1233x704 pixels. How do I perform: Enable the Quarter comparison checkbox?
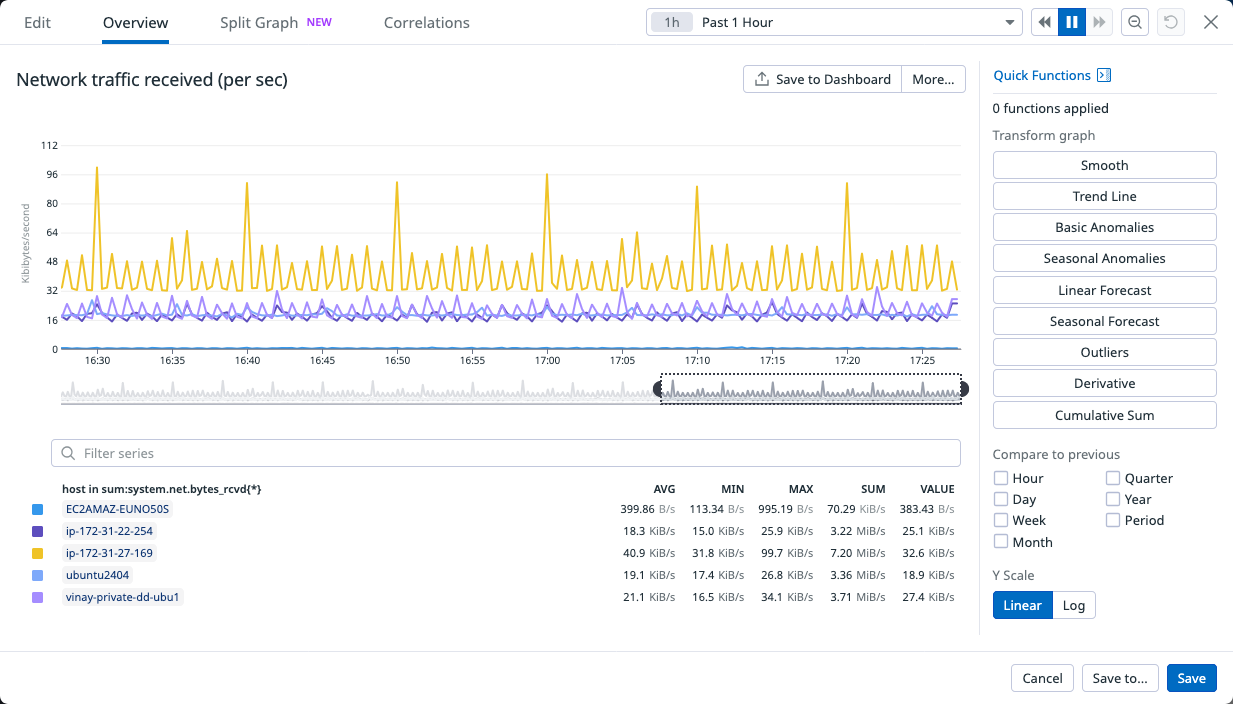pyautogui.click(x=1112, y=478)
